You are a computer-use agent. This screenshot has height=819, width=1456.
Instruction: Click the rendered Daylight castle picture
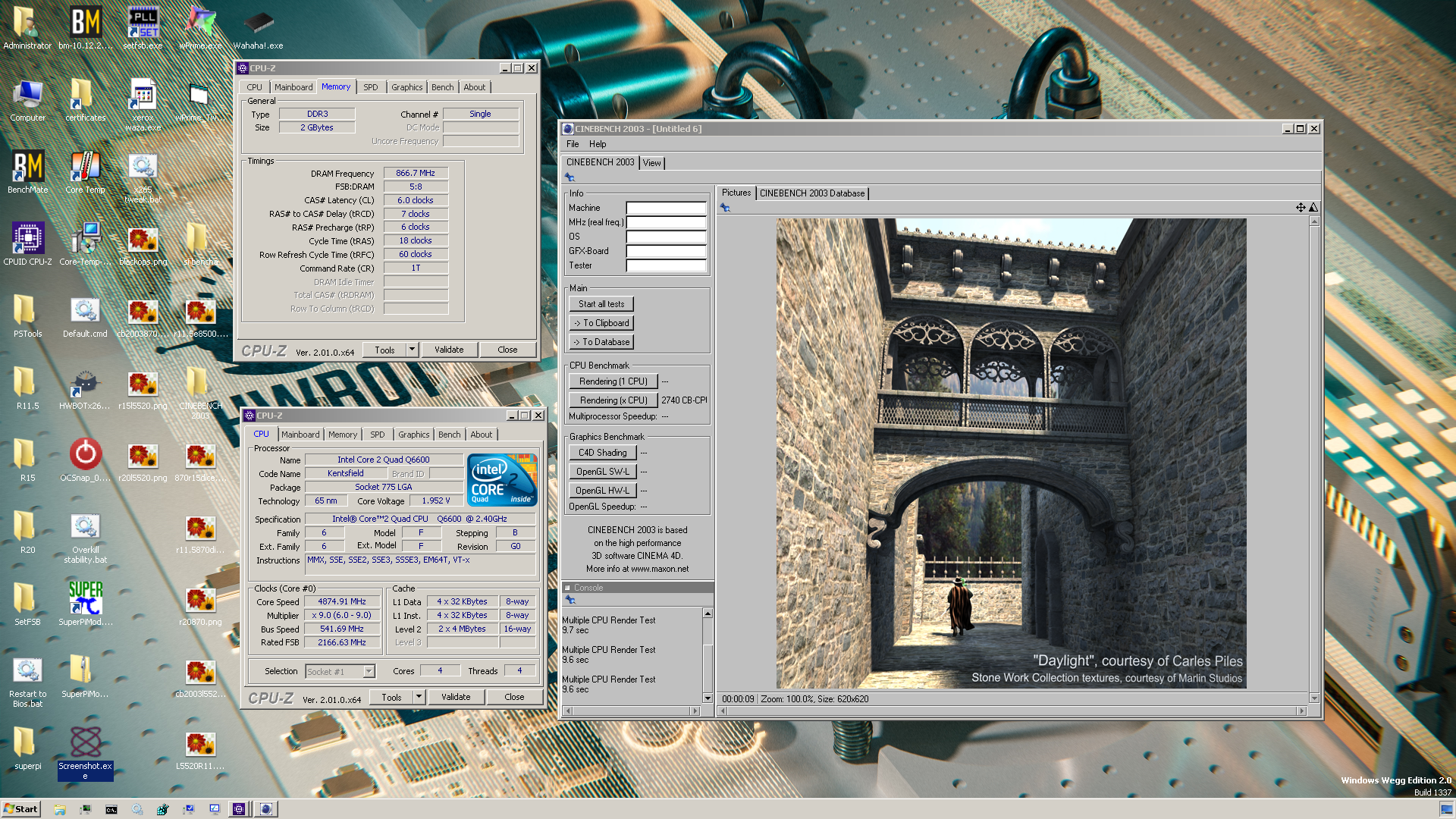(x=1011, y=453)
